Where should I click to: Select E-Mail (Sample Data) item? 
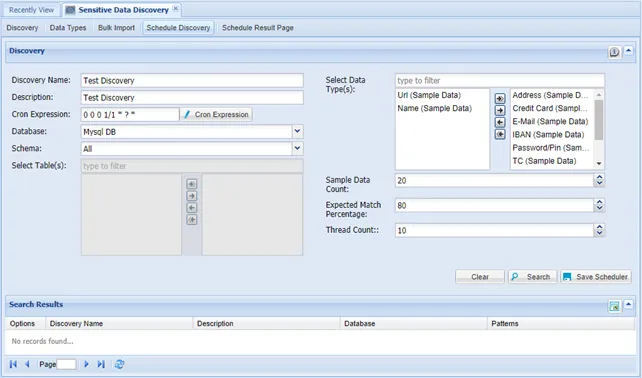[550, 121]
